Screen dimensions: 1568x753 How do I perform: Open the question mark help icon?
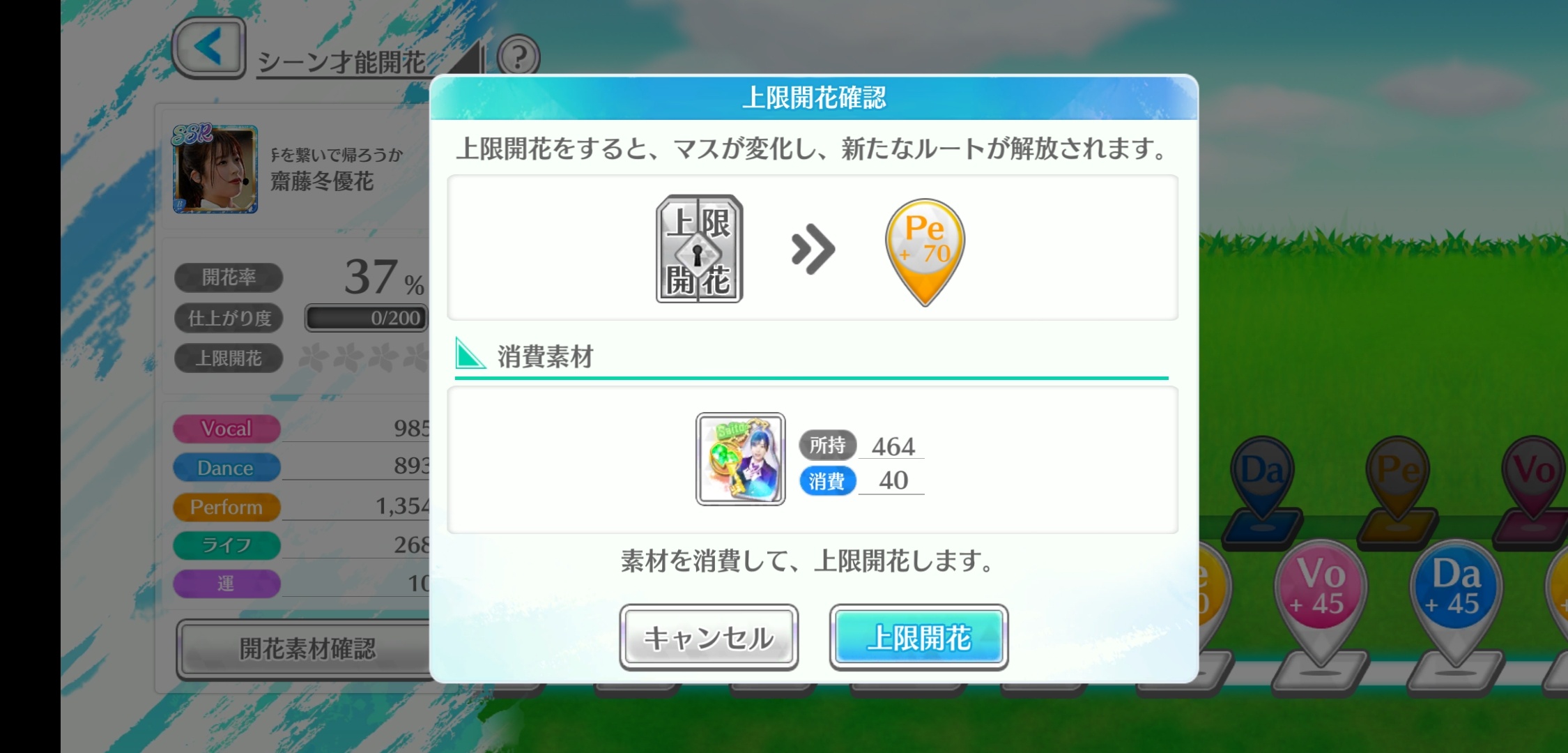[518, 56]
